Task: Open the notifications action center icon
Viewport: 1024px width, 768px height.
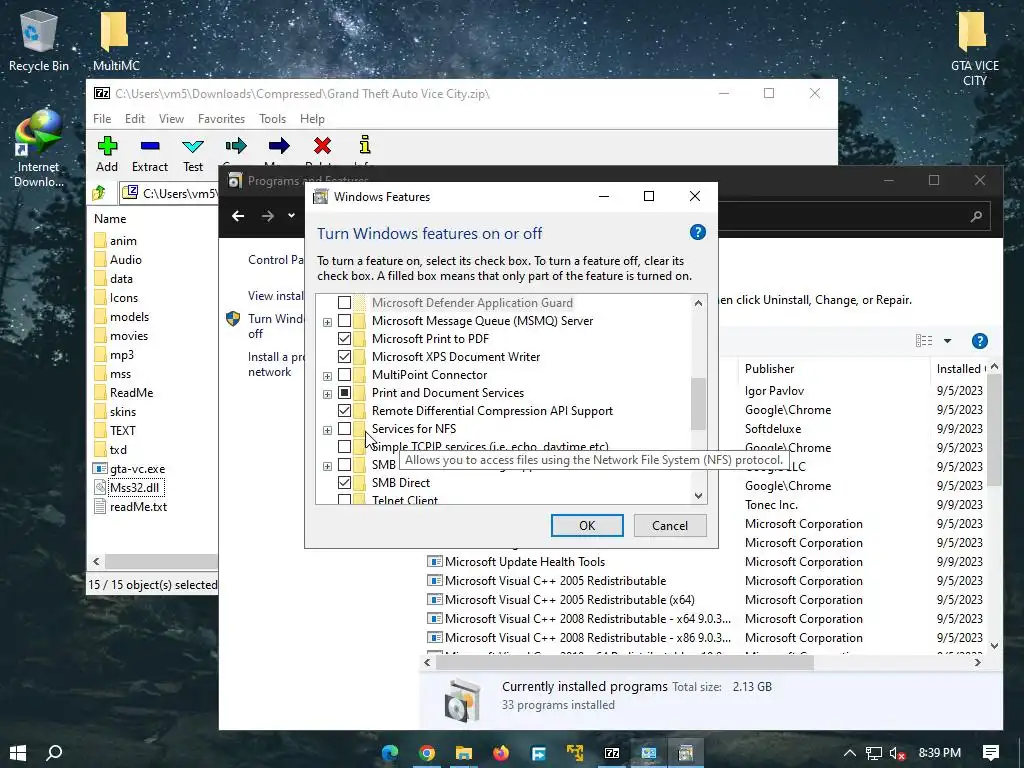Action: pos(991,753)
